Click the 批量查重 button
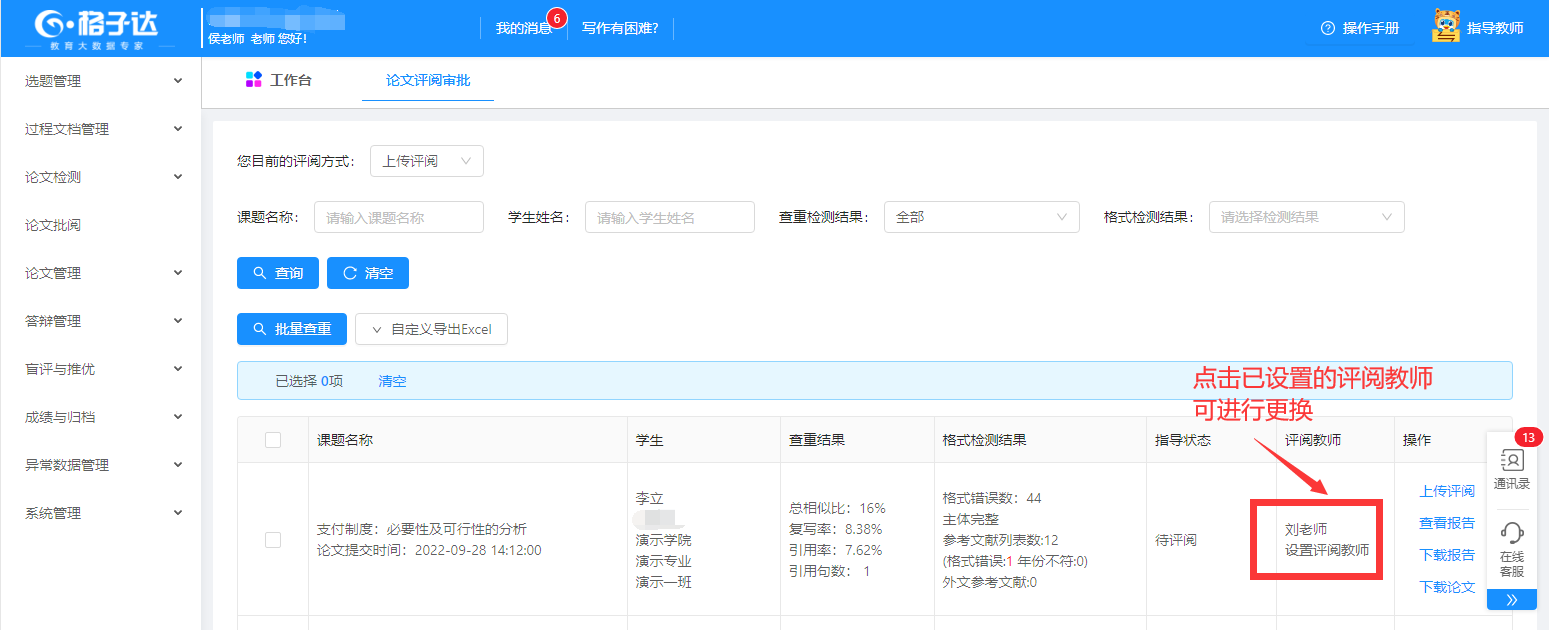 292,329
